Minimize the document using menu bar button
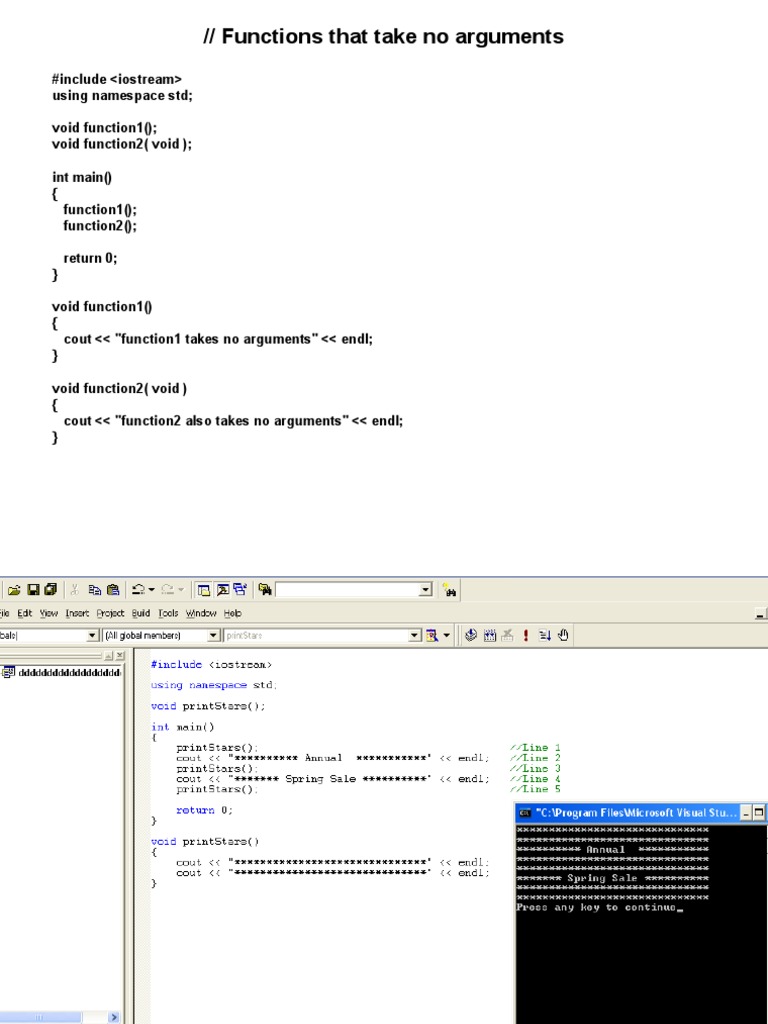 click(760, 614)
